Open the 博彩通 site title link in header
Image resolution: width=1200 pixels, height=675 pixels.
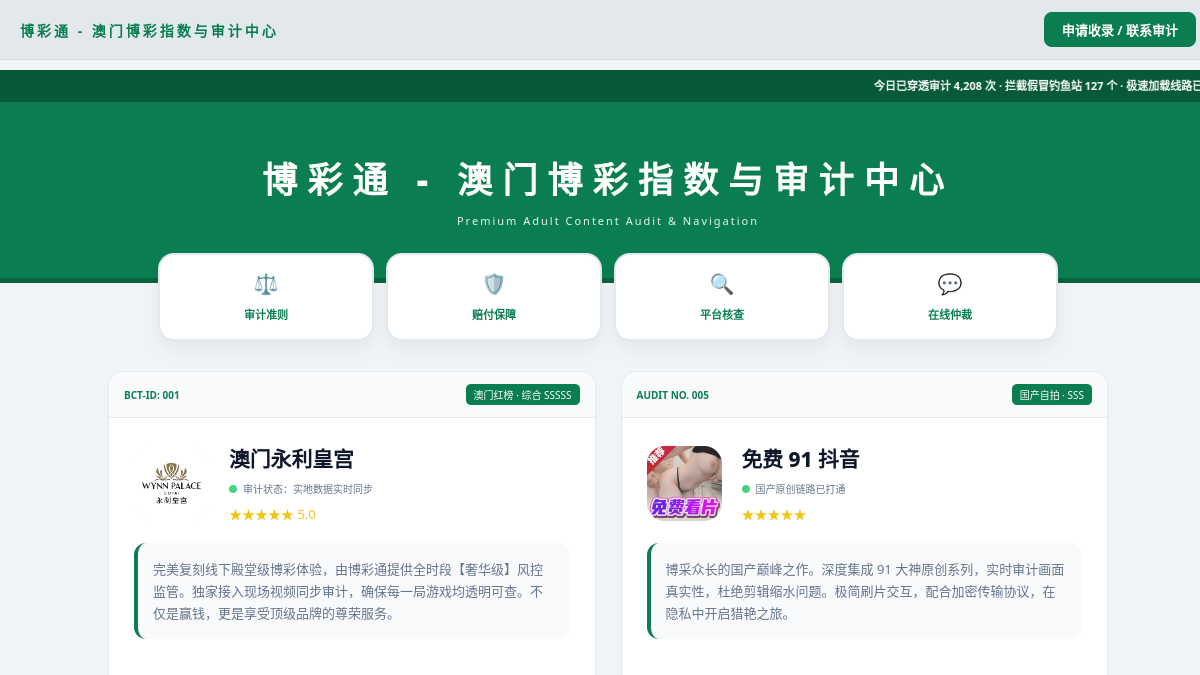click(x=148, y=31)
